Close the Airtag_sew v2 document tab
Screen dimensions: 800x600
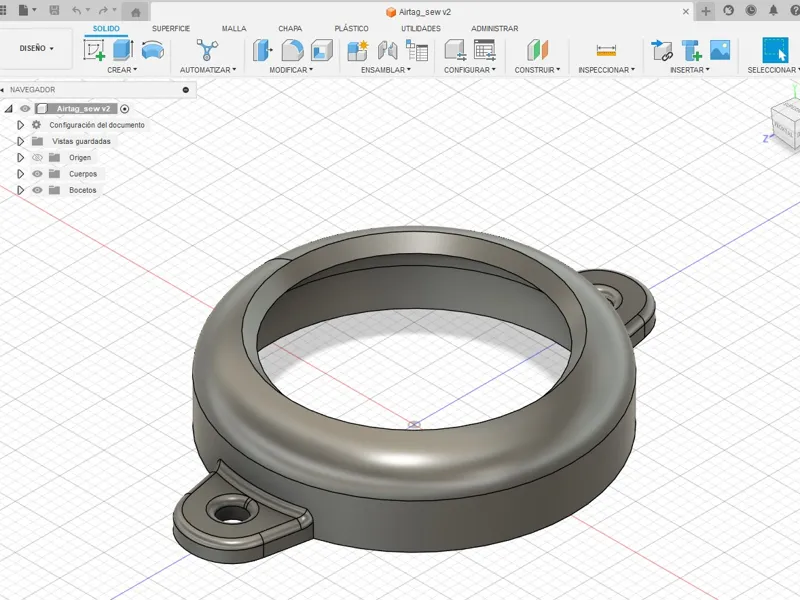[686, 12]
